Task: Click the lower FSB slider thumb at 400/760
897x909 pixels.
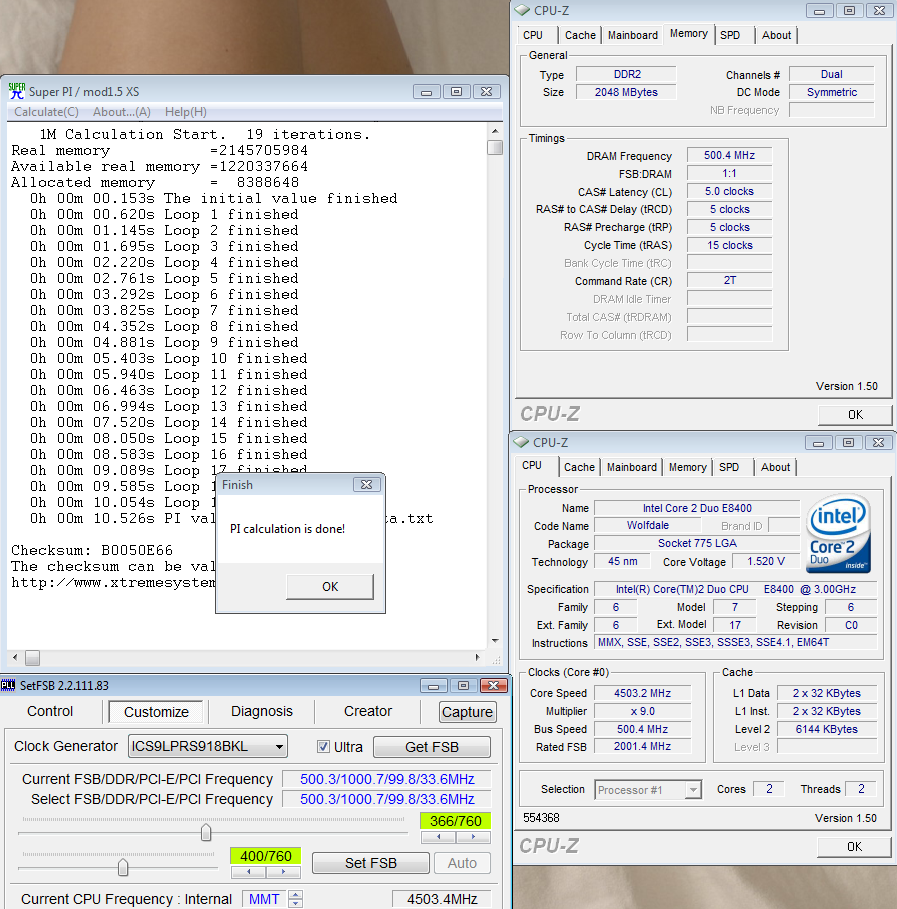Action: tap(123, 867)
